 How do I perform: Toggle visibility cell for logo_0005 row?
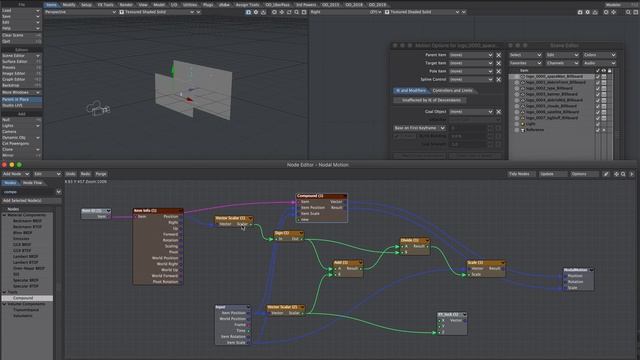(x=604, y=106)
